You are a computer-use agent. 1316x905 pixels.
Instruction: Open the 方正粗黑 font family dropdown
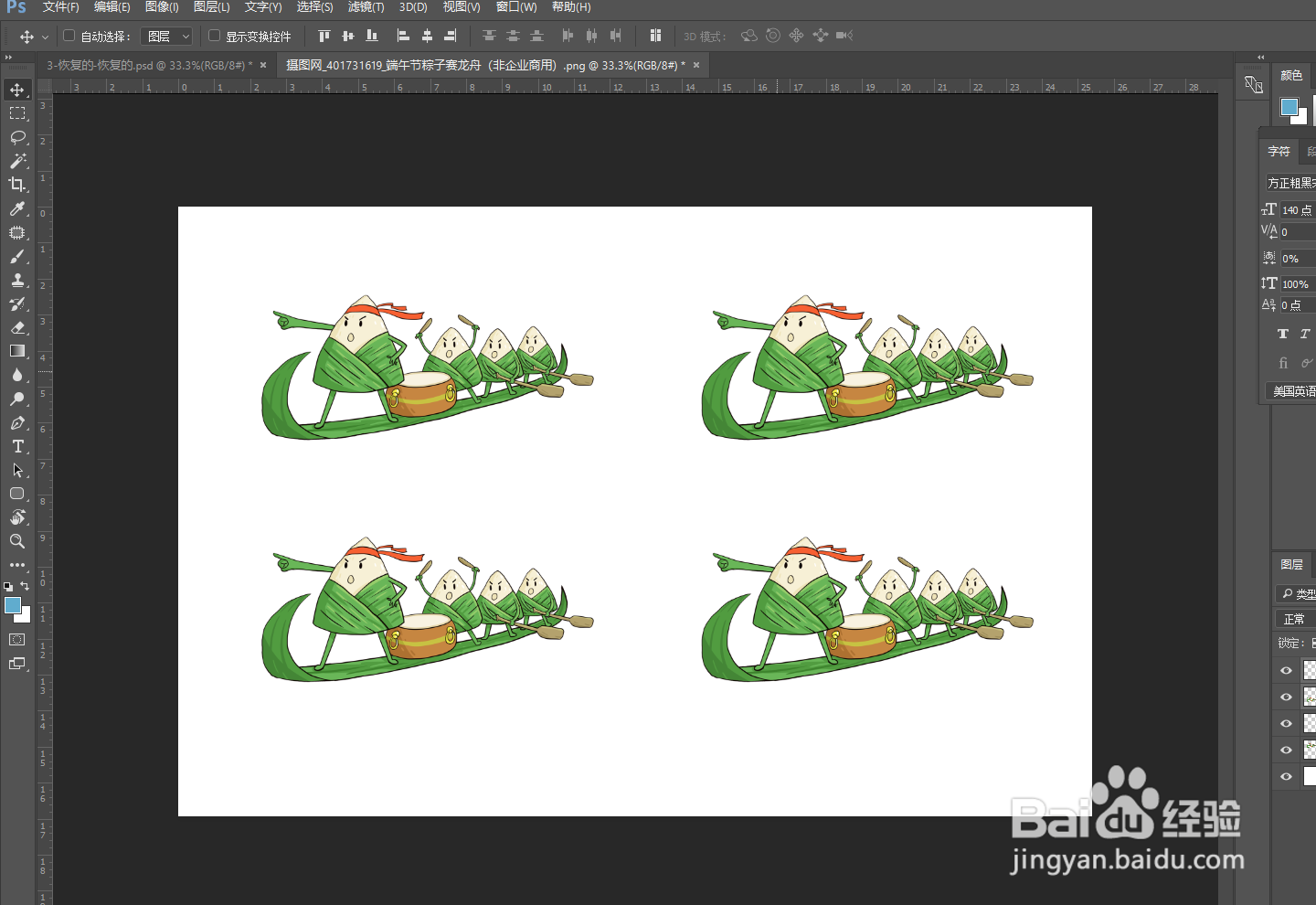(x=1290, y=183)
